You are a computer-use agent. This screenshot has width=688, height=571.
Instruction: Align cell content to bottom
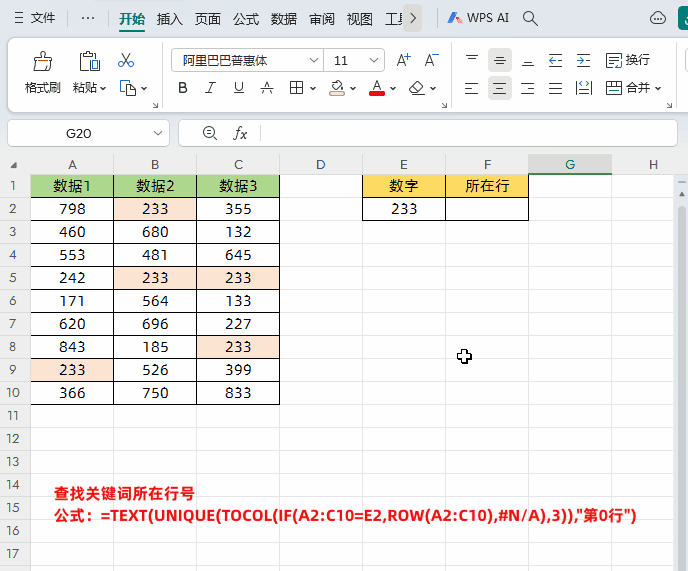click(528, 60)
